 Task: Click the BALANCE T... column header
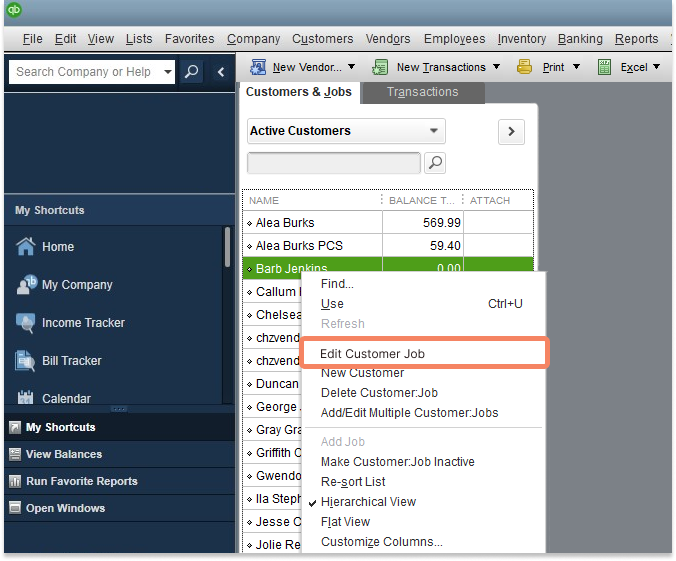tap(422, 201)
